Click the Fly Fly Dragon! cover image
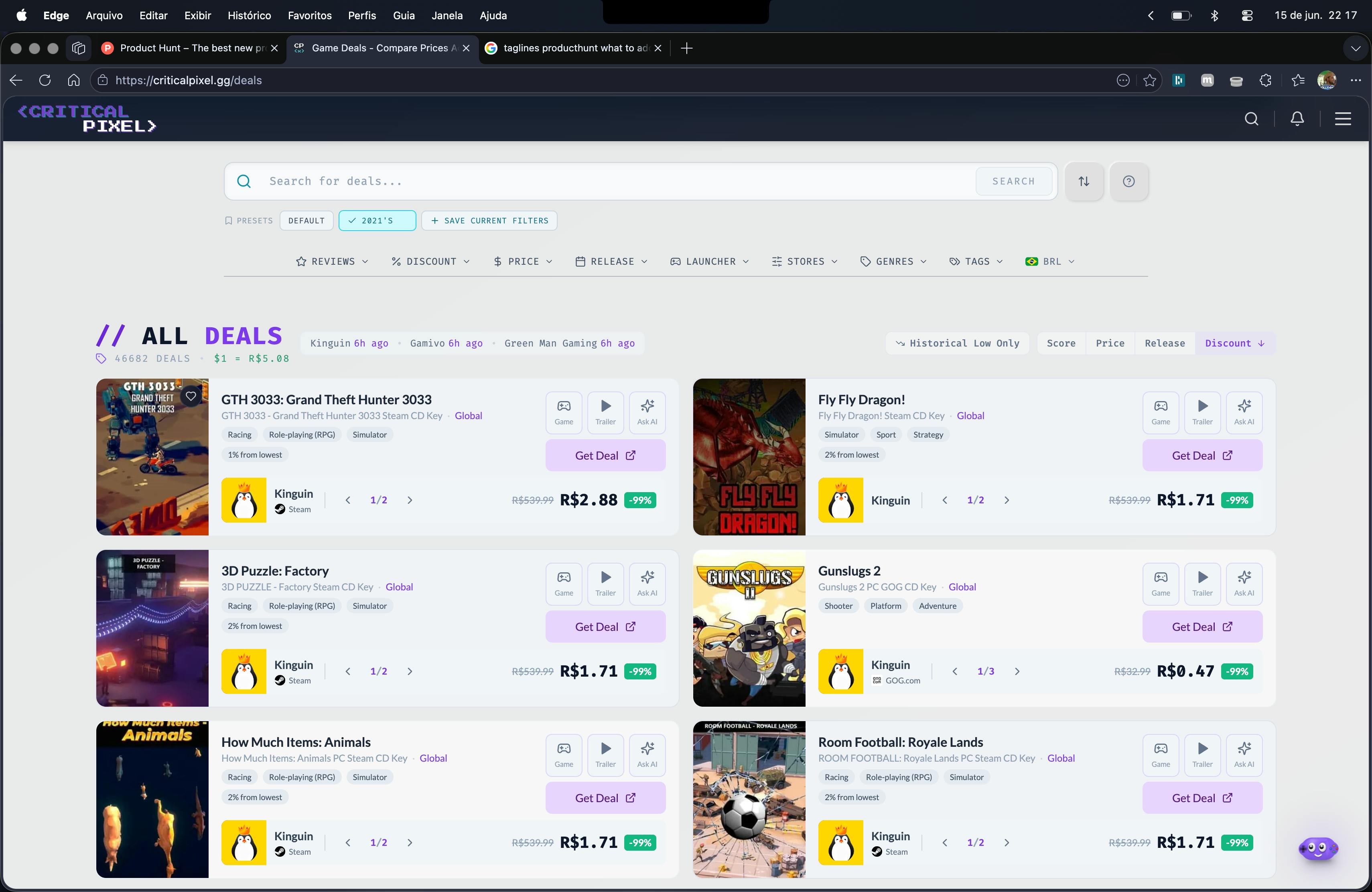 pos(749,456)
